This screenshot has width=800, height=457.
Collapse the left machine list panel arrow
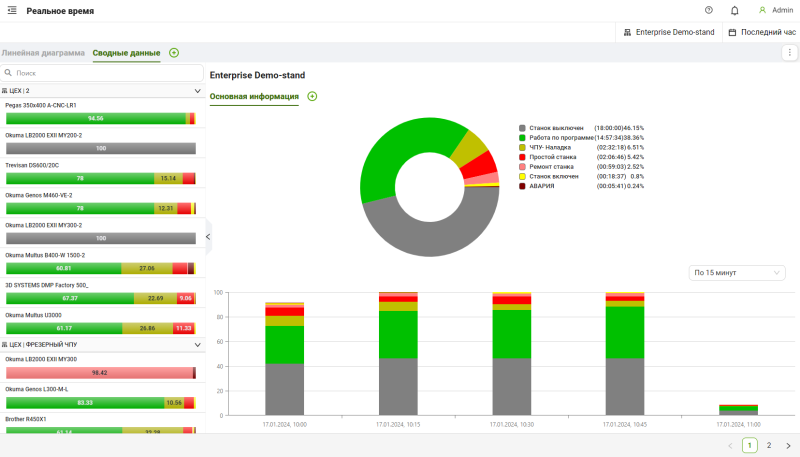208,237
